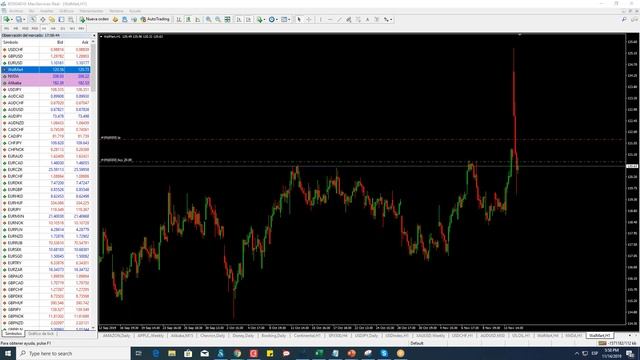
Task: Open Microsoft Edge from the taskbar
Action: [156, 353]
